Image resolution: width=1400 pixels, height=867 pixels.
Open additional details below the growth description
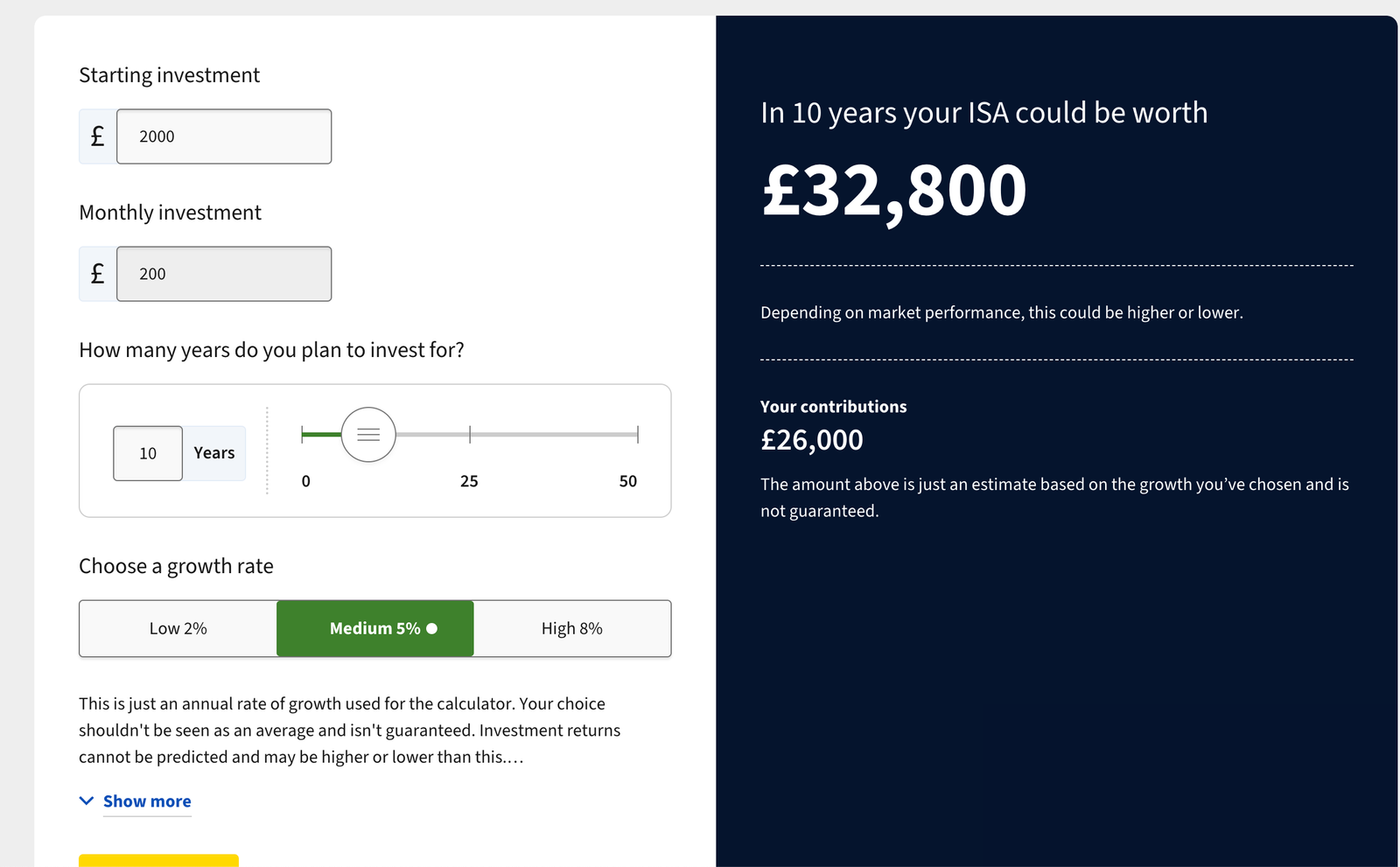(x=146, y=801)
